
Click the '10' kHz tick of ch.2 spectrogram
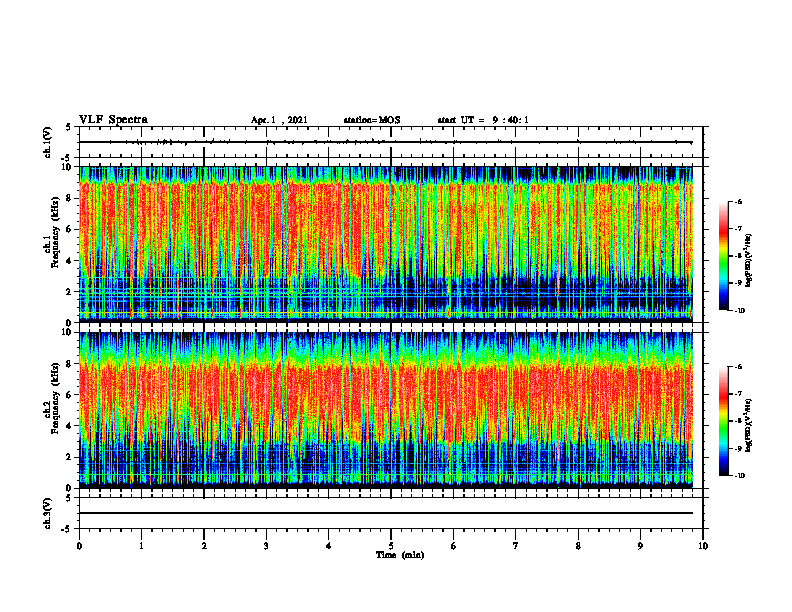coord(67,332)
